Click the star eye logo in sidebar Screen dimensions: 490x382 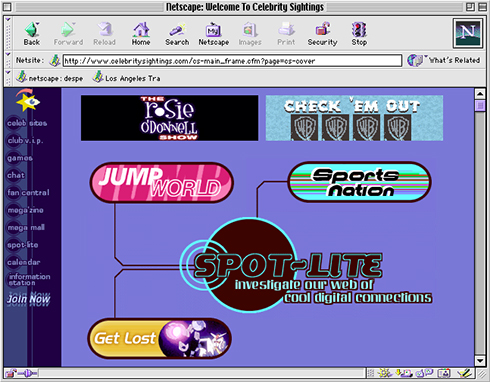coord(28,102)
